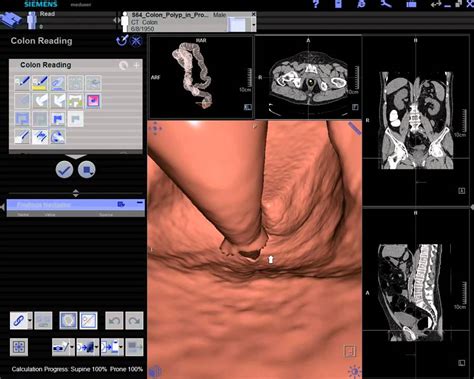
Task: Select the third tool in top tool row
Action: pos(58,83)
